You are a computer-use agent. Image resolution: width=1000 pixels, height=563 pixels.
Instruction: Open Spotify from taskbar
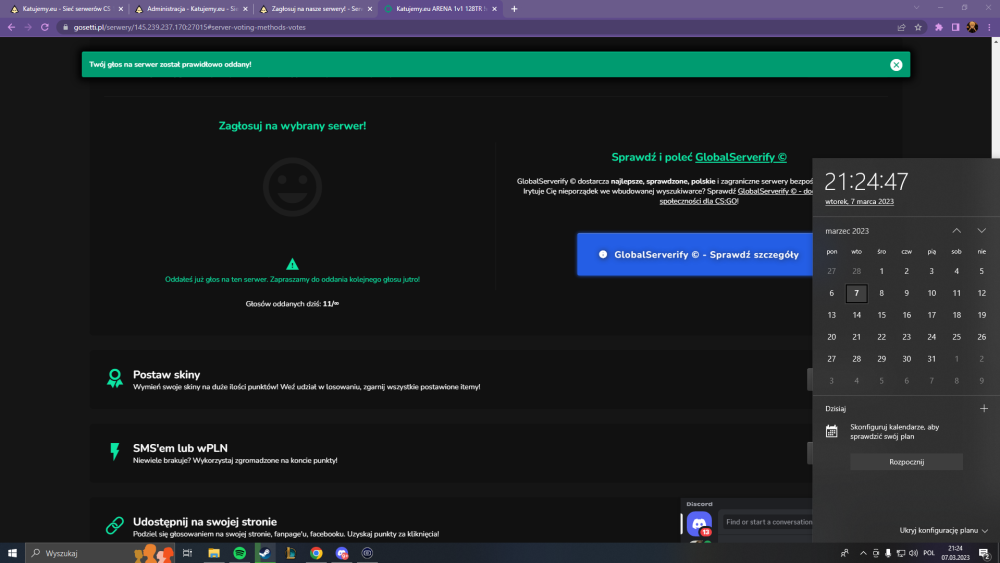(240, 553)
